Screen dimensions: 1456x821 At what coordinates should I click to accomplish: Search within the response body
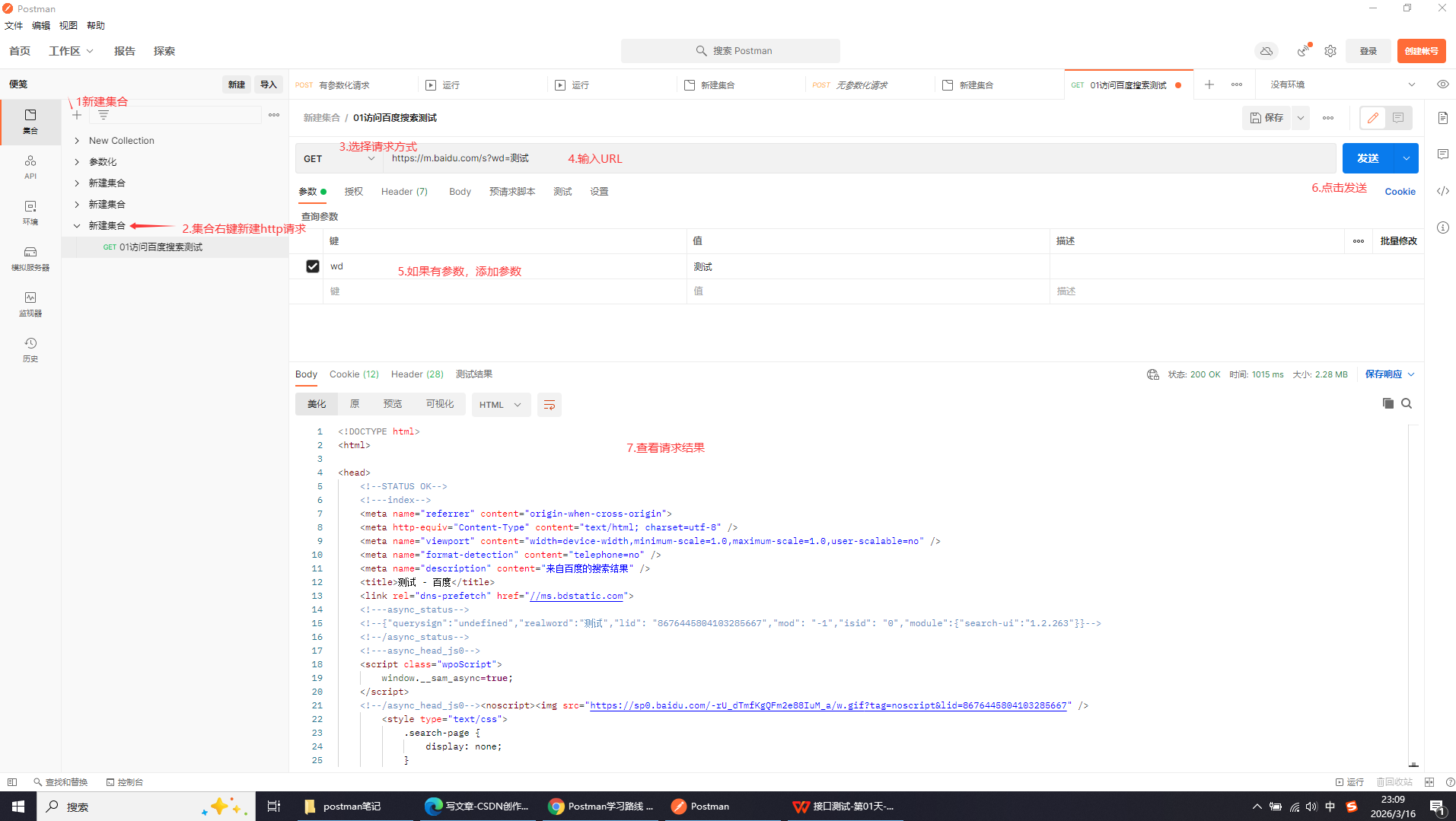coord(1407,403)
